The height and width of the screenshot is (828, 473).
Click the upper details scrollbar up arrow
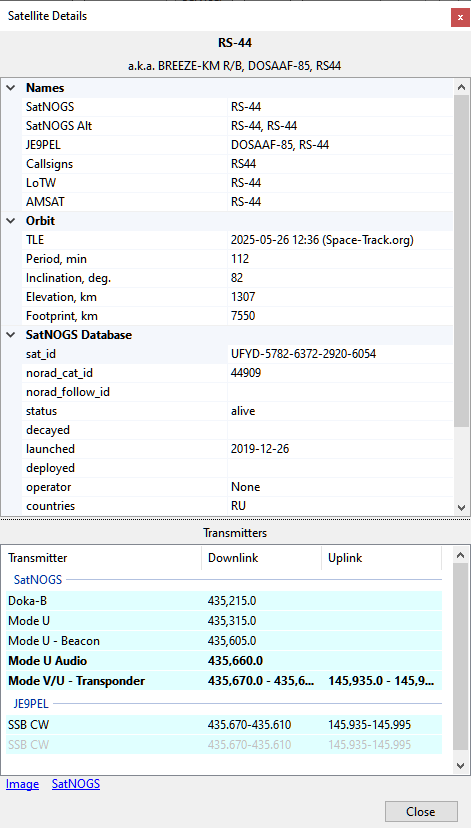point(461,88)
